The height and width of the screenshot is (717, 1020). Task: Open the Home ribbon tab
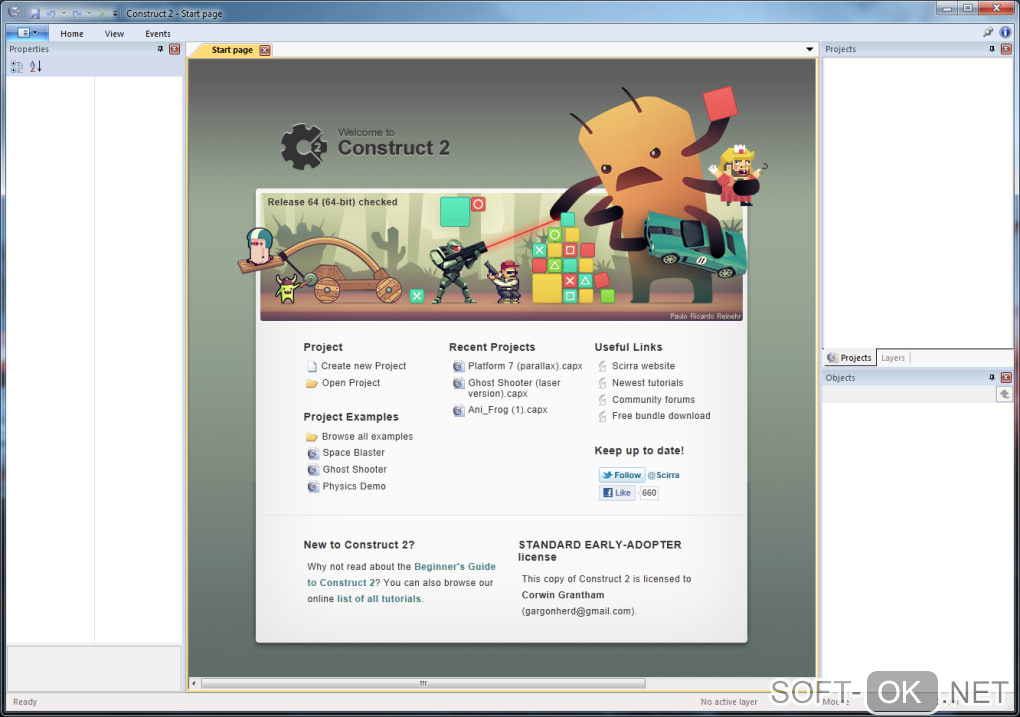72,34
